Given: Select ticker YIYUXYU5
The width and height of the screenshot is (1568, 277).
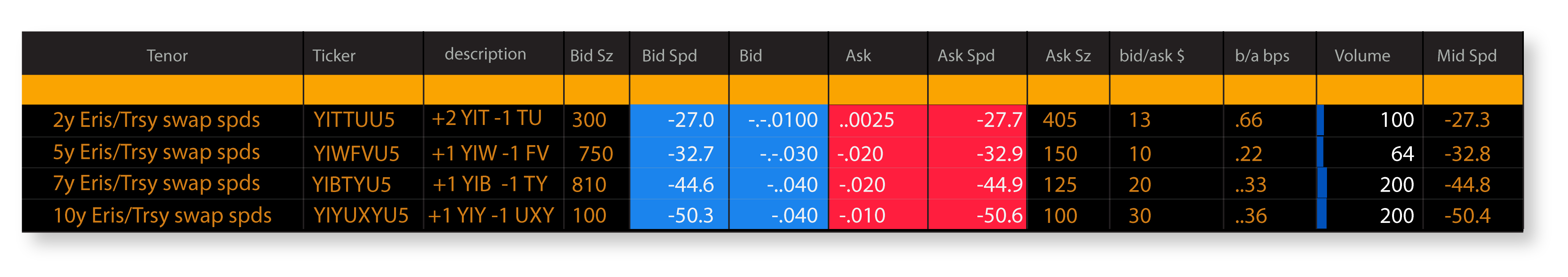Looking at the screenshot, I should (360, 216).
